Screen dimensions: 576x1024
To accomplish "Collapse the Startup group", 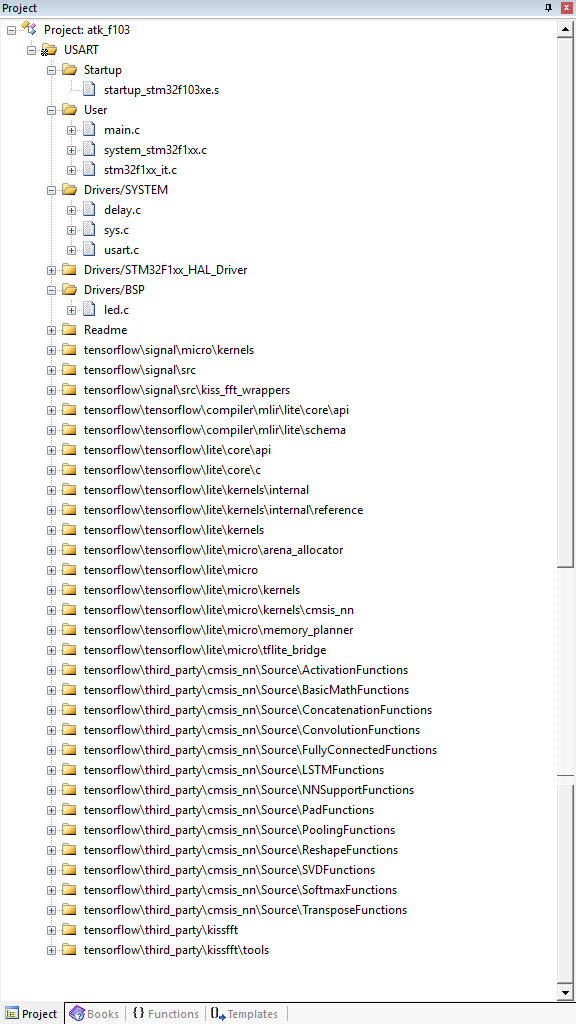I will tap(52, 70).
